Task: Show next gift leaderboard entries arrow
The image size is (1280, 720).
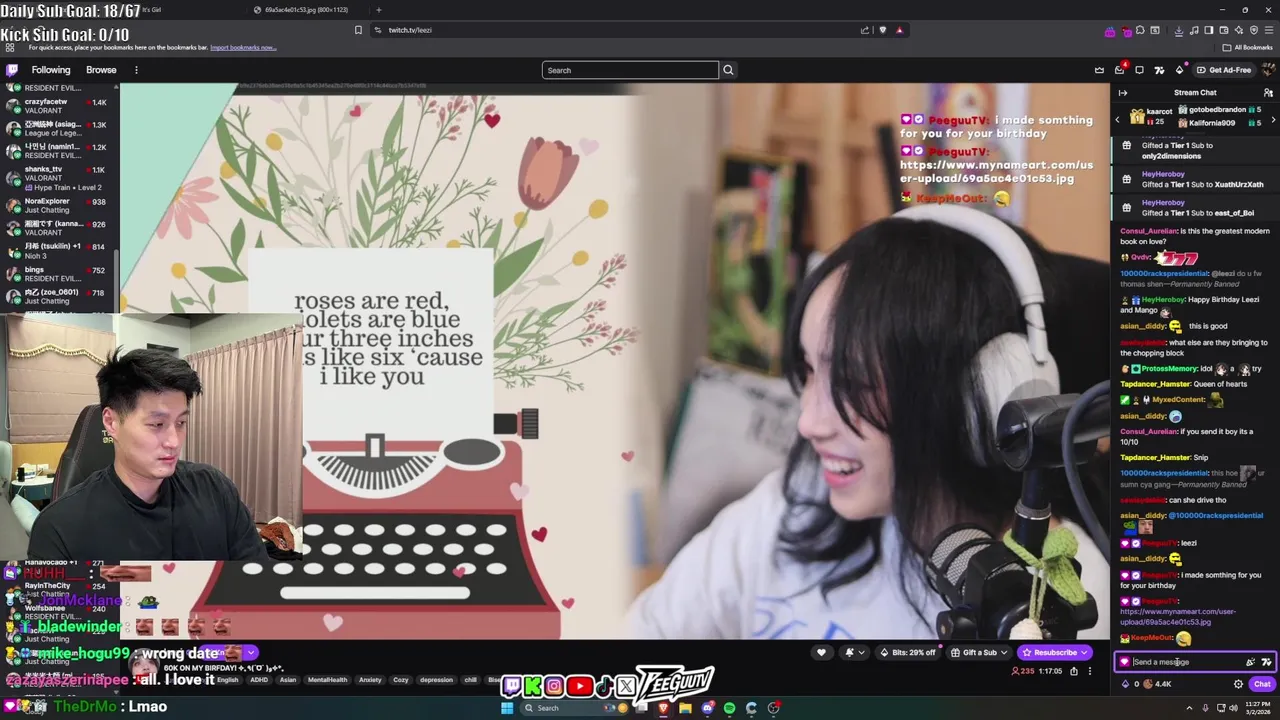Action: tap(1272, 119)
